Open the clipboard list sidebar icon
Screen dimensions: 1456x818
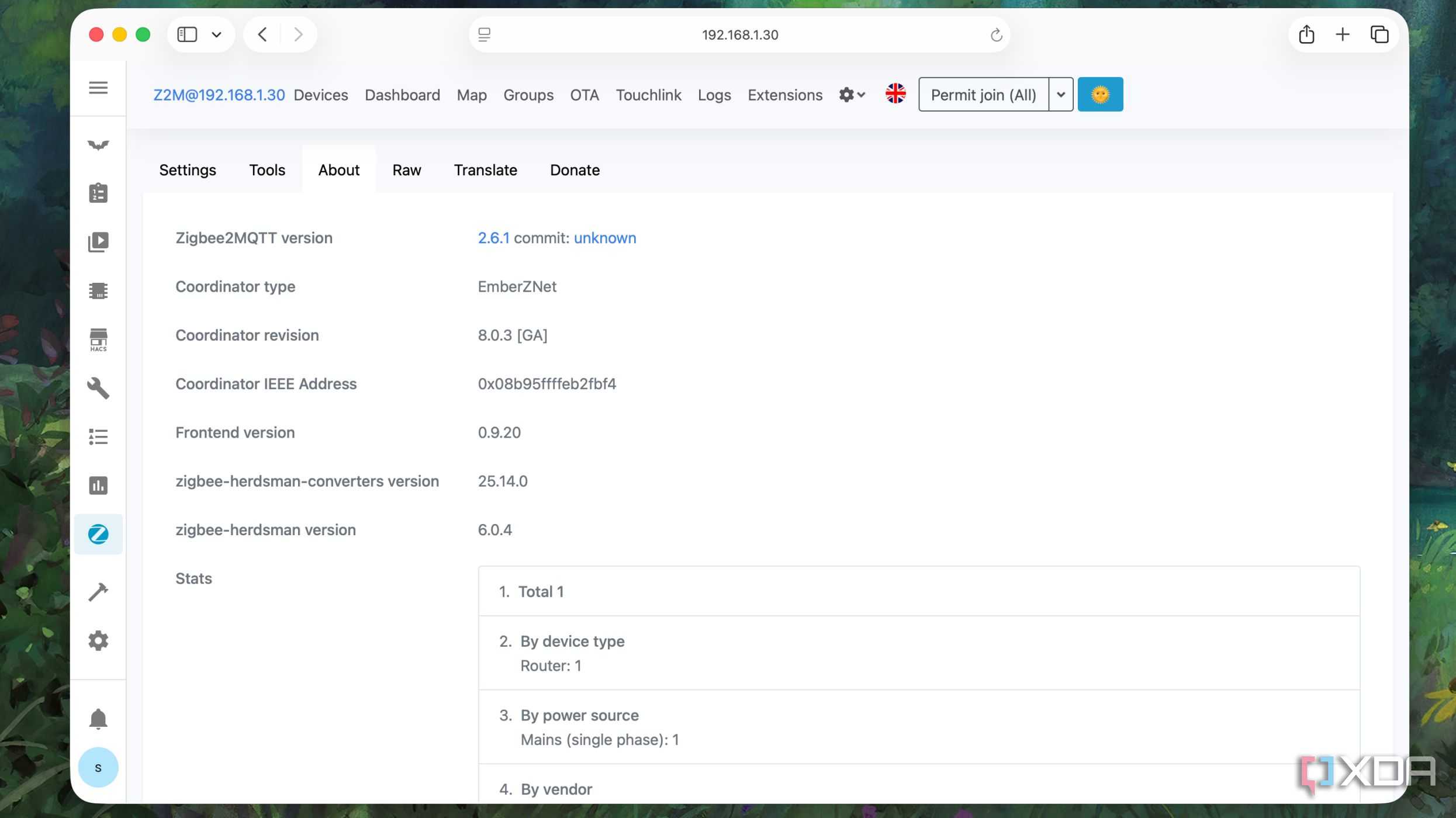(x=98, y=193)
